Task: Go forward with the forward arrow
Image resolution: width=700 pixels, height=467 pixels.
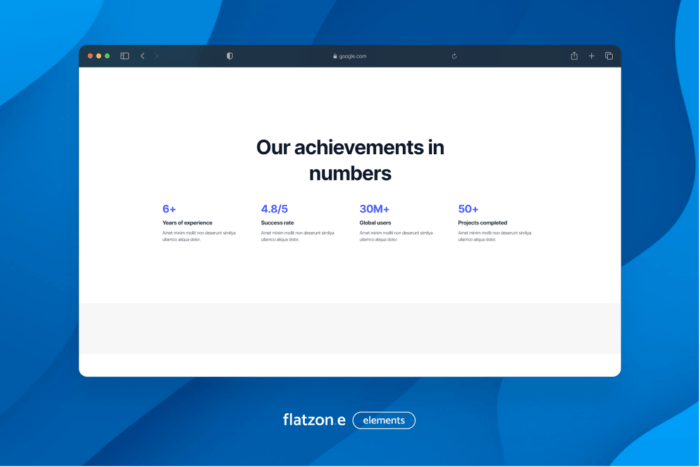Action: (156, 56)
